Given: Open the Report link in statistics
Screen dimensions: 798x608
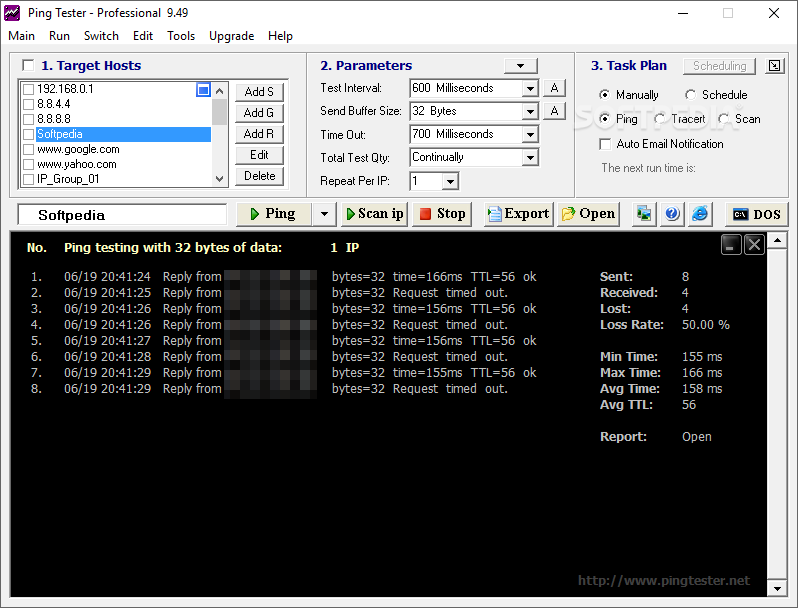Looking at the screenshot, I should 696,437.
